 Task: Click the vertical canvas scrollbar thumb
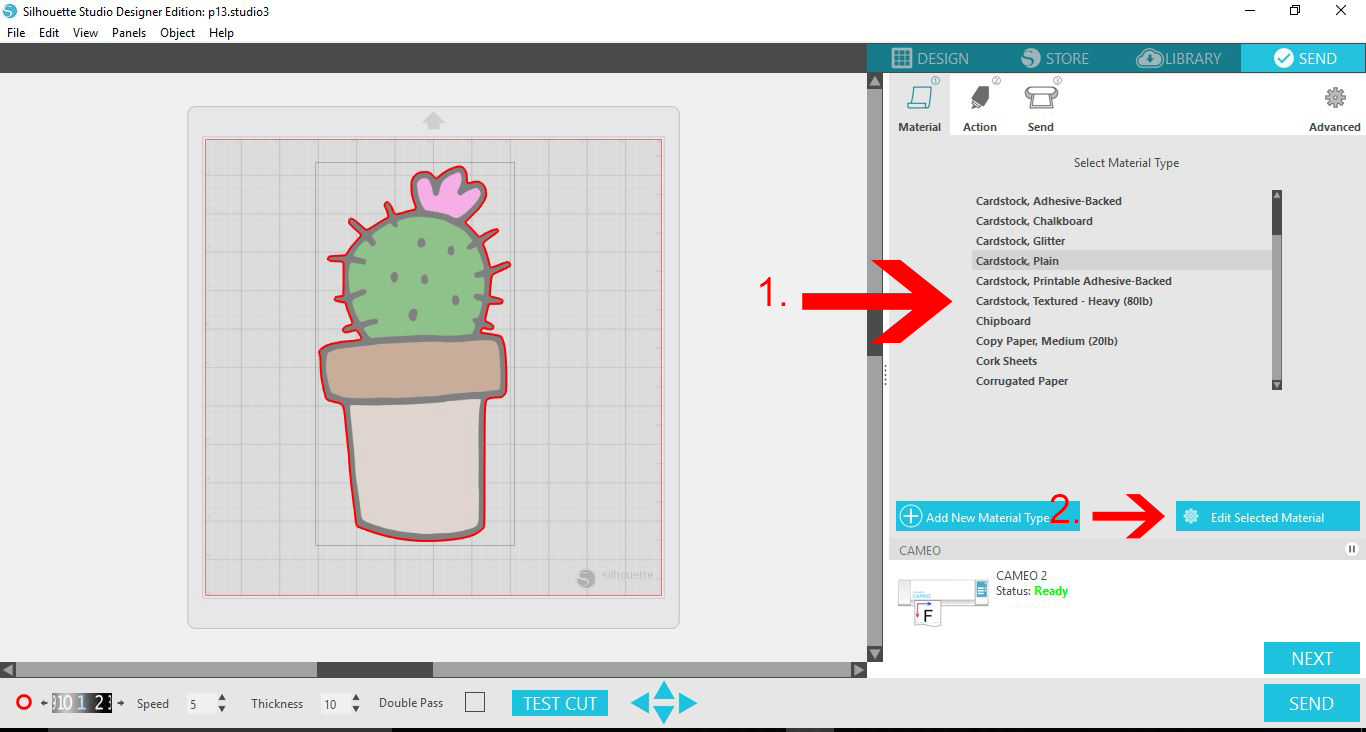click(874, 333)
